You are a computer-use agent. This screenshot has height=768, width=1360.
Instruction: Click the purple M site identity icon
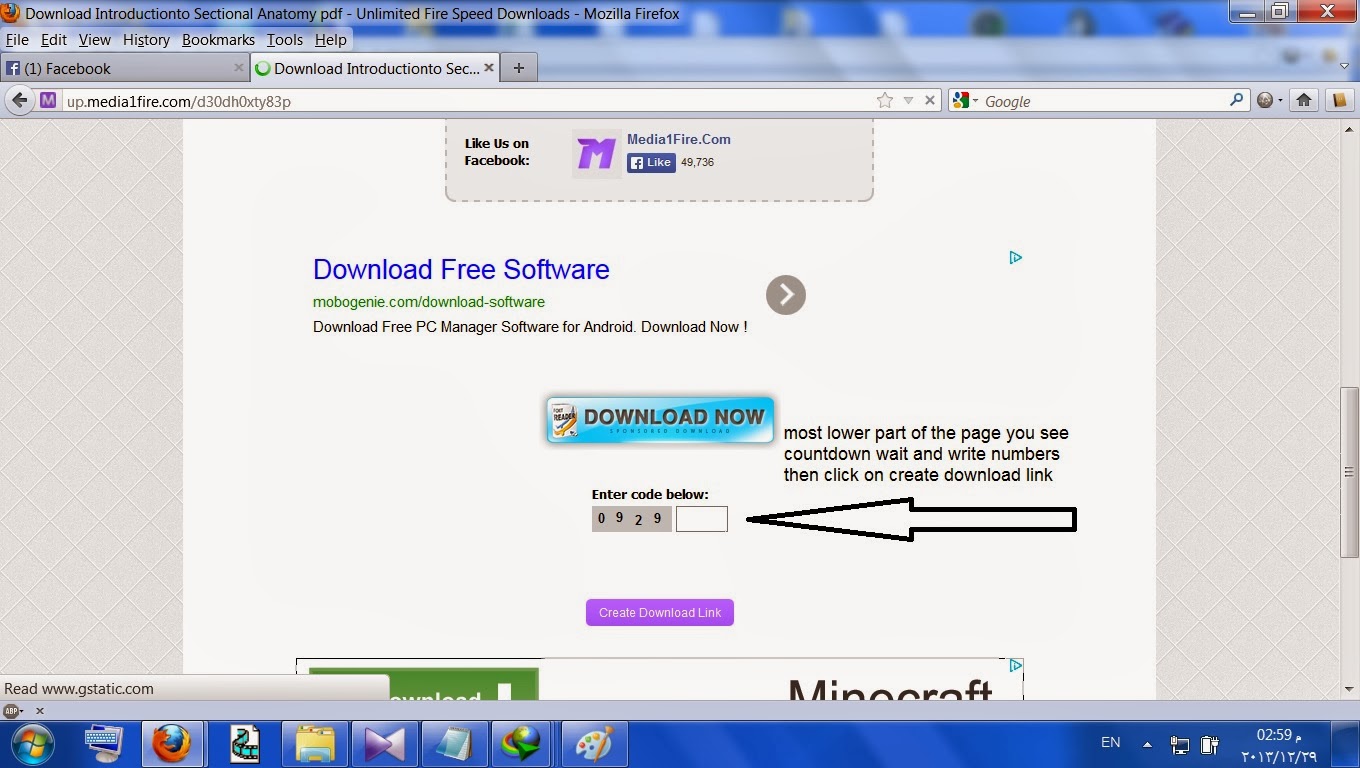click(48, 100)
